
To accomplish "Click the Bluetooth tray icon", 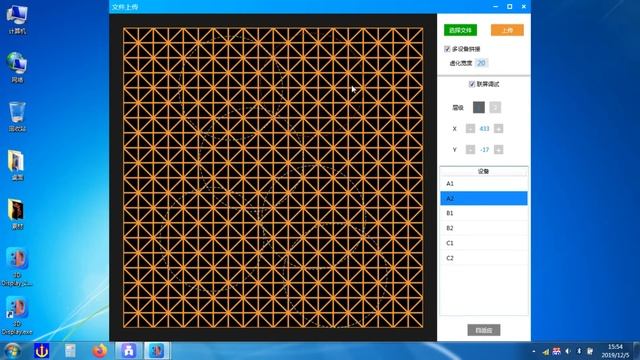I will [x=579, y=351].
